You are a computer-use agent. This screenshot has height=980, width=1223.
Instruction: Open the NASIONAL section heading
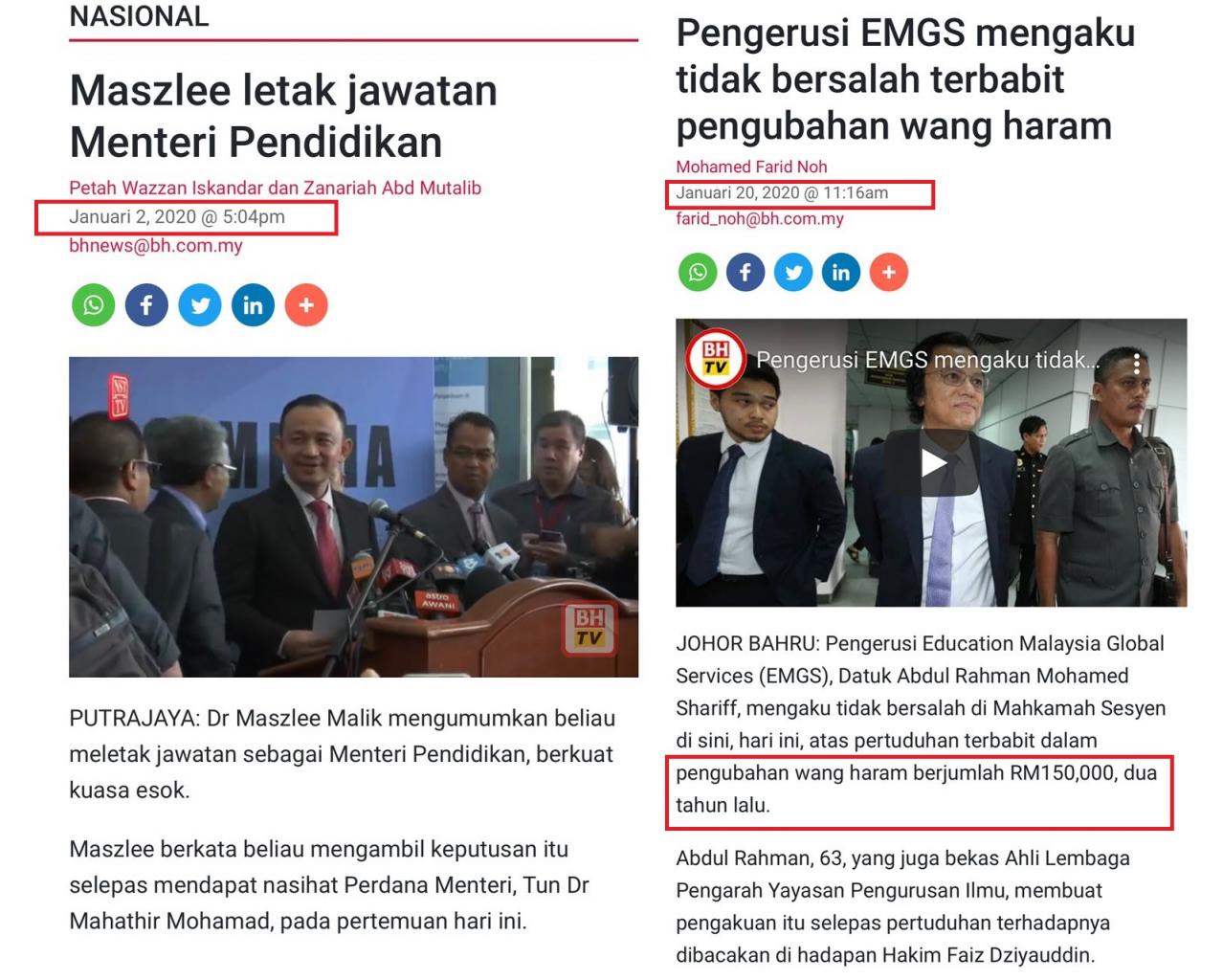tap(139, 16)
